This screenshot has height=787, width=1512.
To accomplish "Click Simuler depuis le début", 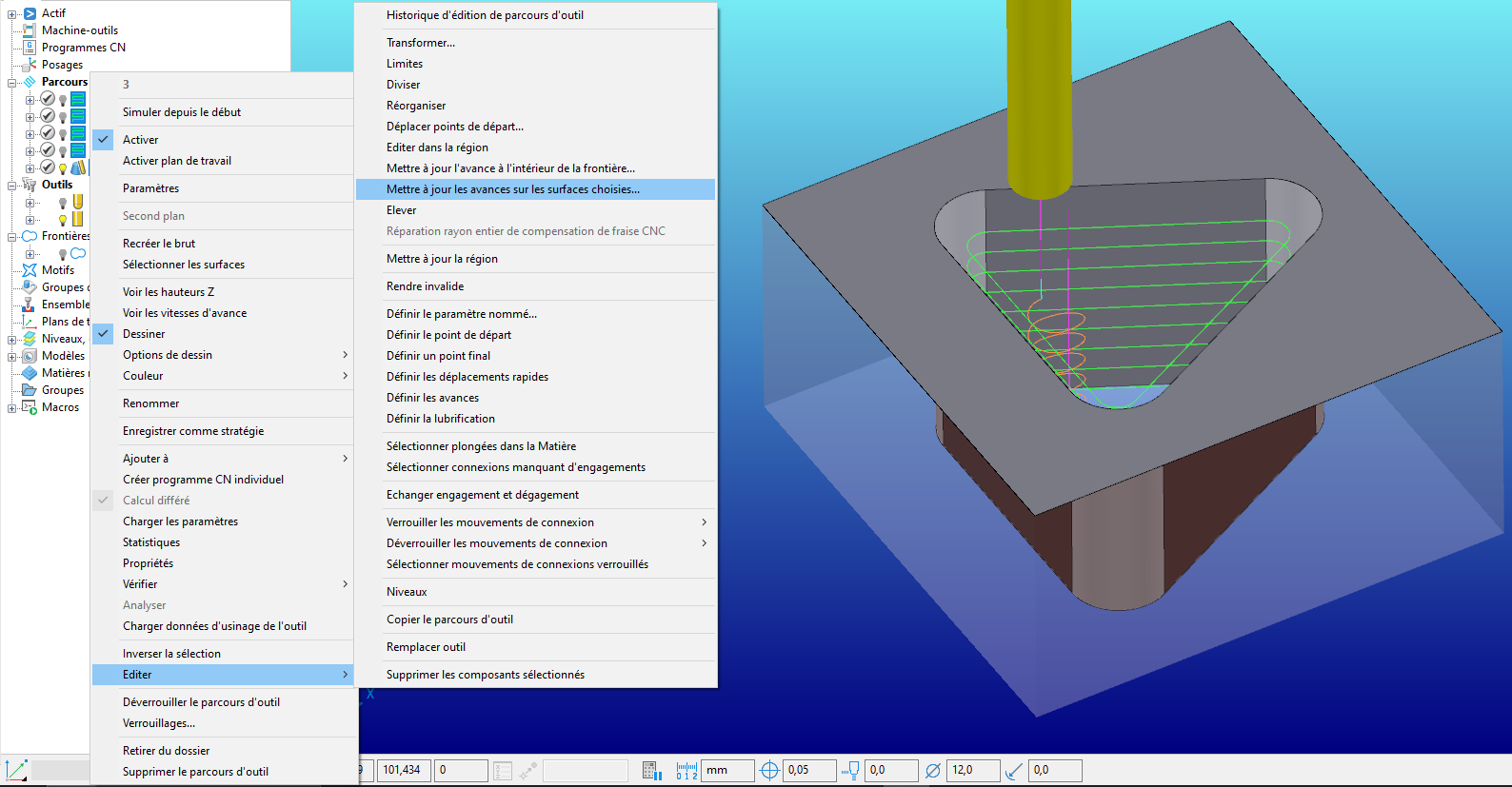I will [x=181, y=112].
